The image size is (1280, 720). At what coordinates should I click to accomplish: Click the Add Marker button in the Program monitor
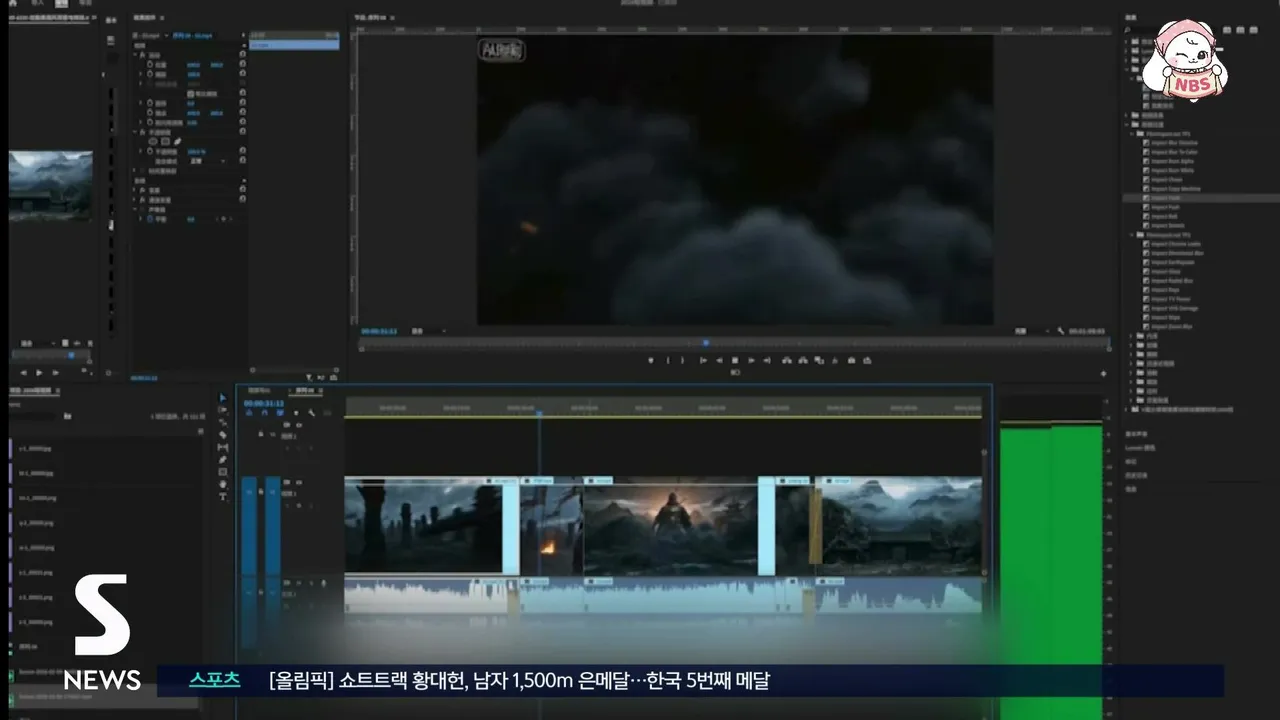click(x=651, y=360)
